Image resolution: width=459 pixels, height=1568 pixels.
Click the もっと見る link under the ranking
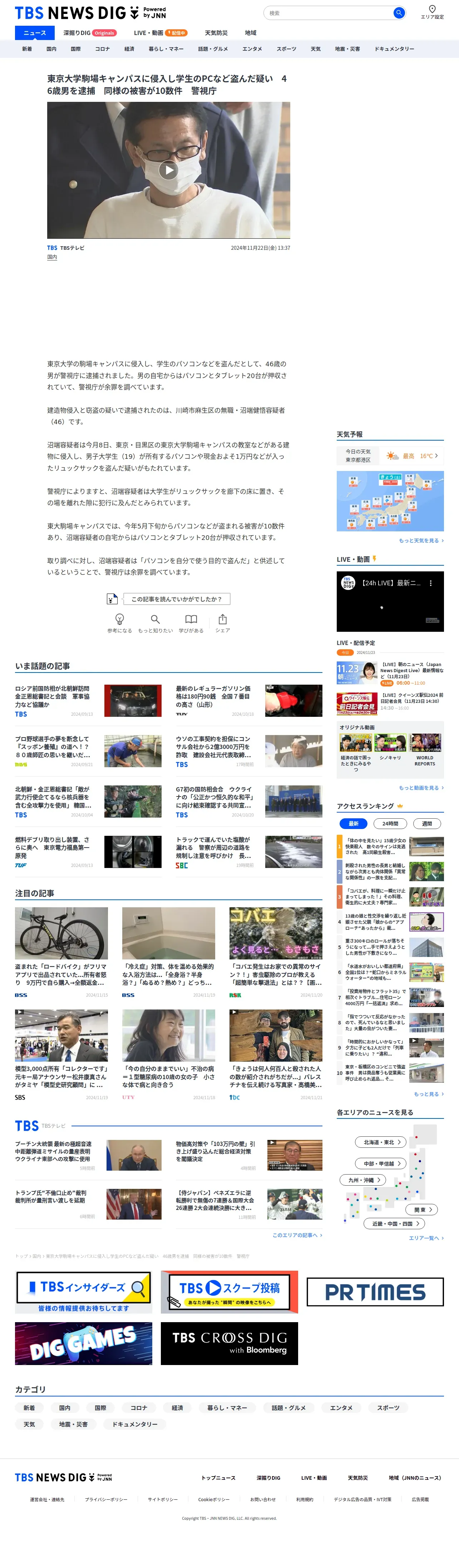[x=429, y=1094]
